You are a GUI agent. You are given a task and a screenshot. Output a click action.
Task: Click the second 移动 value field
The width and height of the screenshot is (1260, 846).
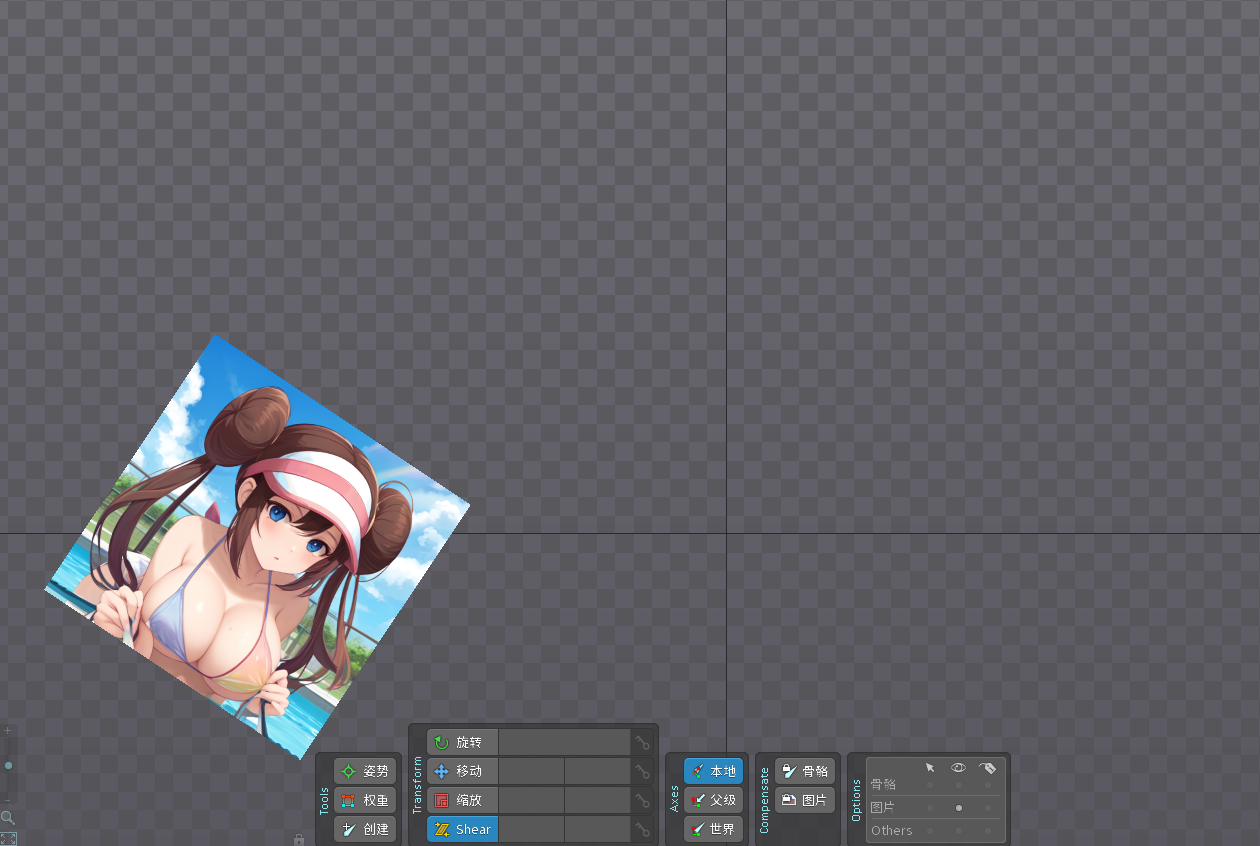597,771
